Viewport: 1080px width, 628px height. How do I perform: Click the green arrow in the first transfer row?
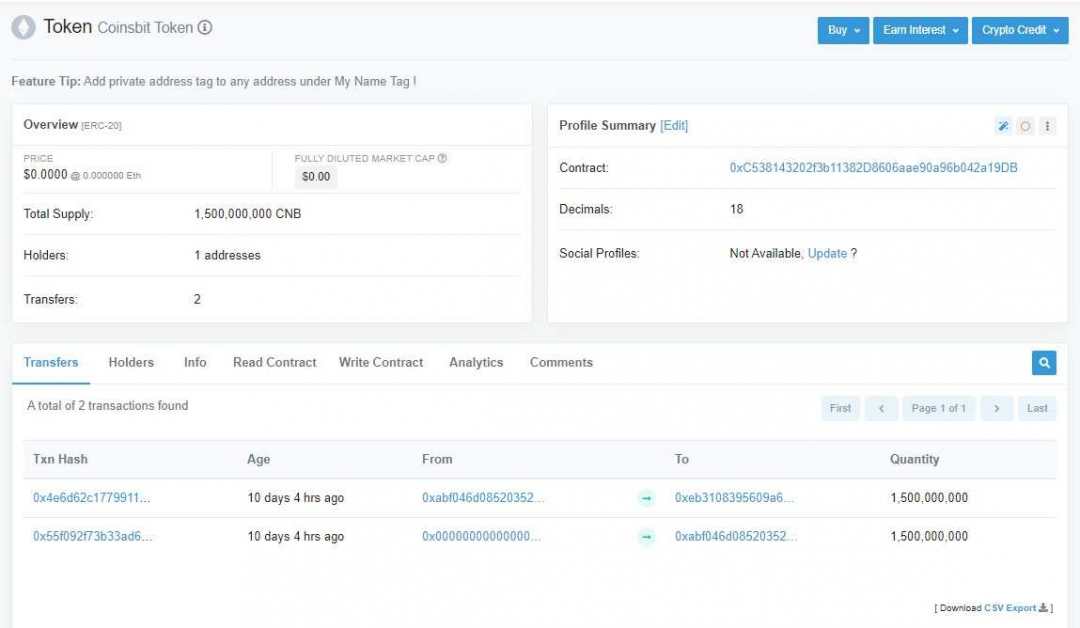(x=646, y=498)
